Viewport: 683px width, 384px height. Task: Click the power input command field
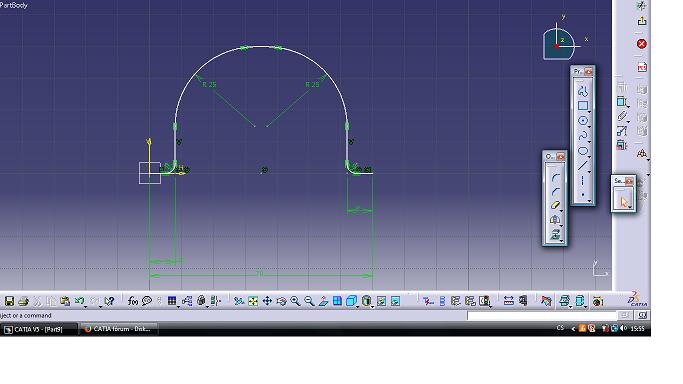pyautogui.click(x=542, y=316)
